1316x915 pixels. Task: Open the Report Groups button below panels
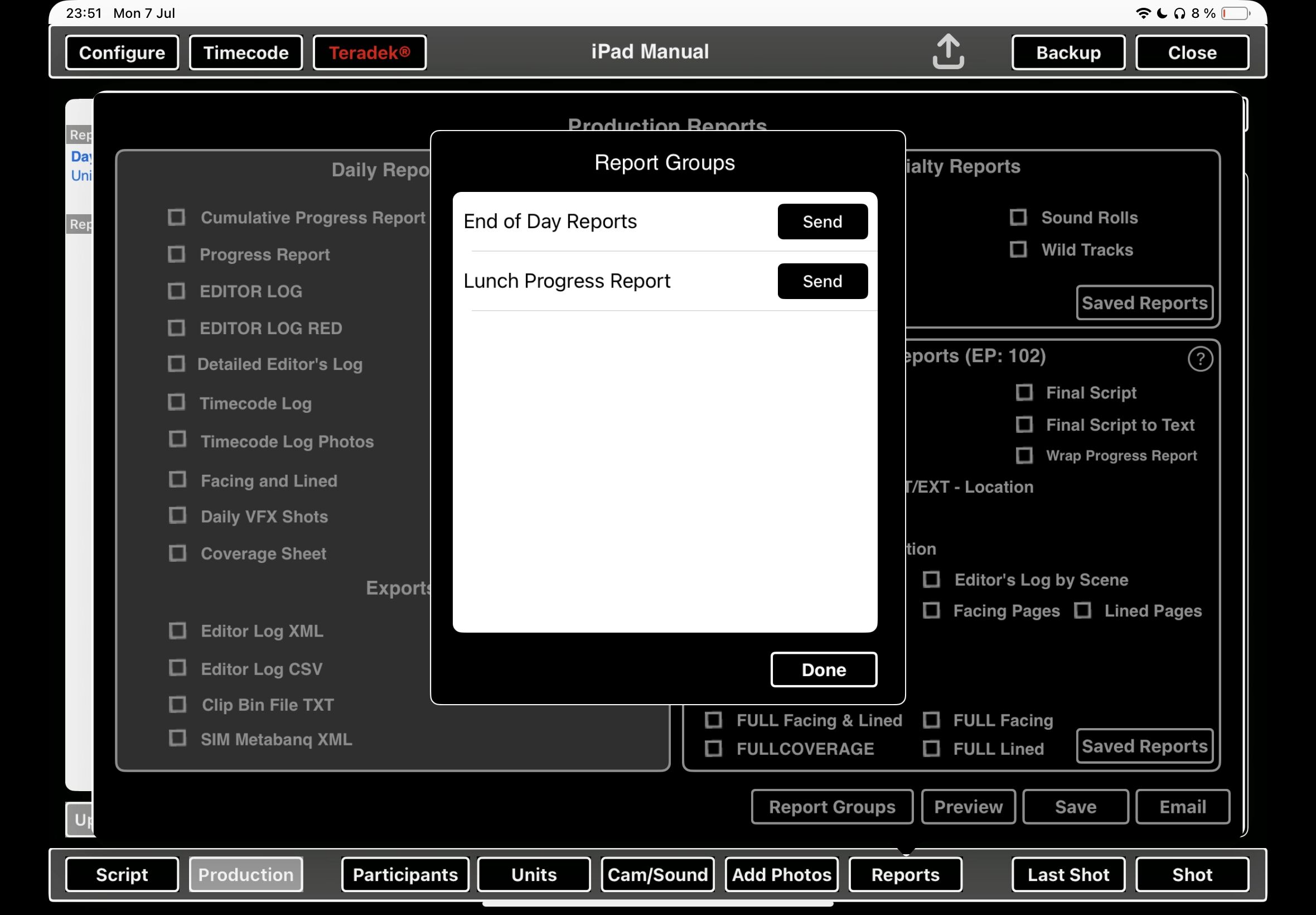coord(831,807)
